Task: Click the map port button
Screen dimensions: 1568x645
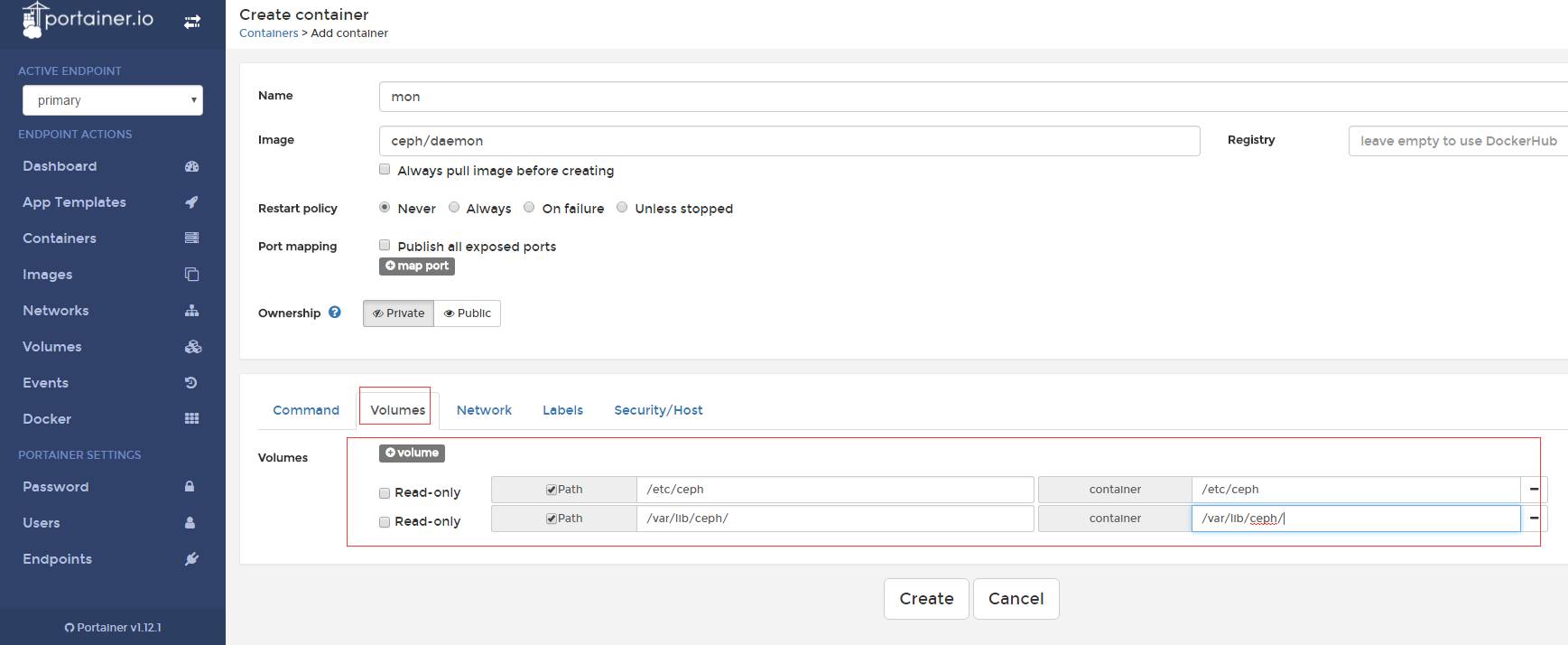Action: point(417,266)
